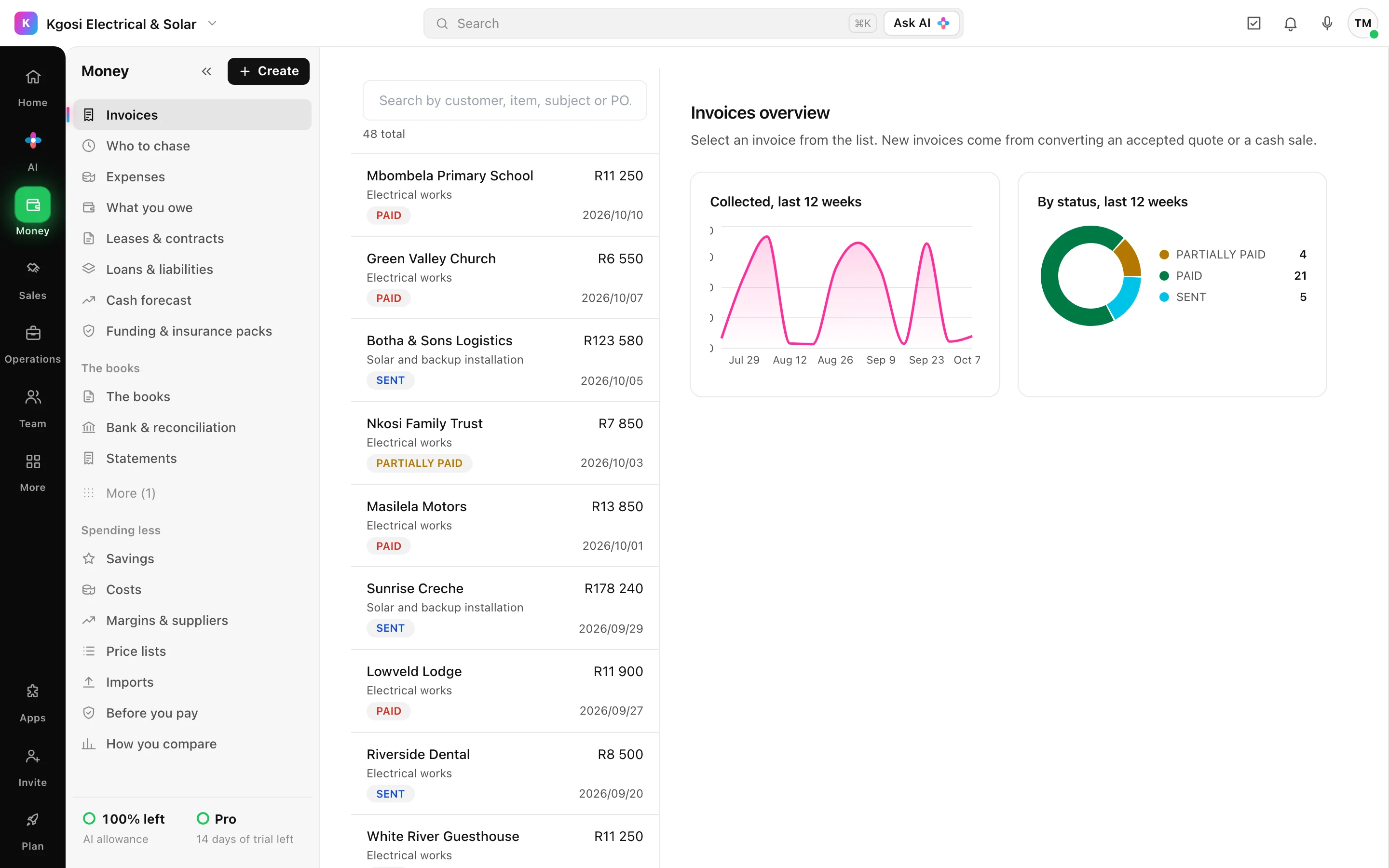This screenshot has width=1389, height=868.
Task: Click the Create button
Action: coord(268,71)
